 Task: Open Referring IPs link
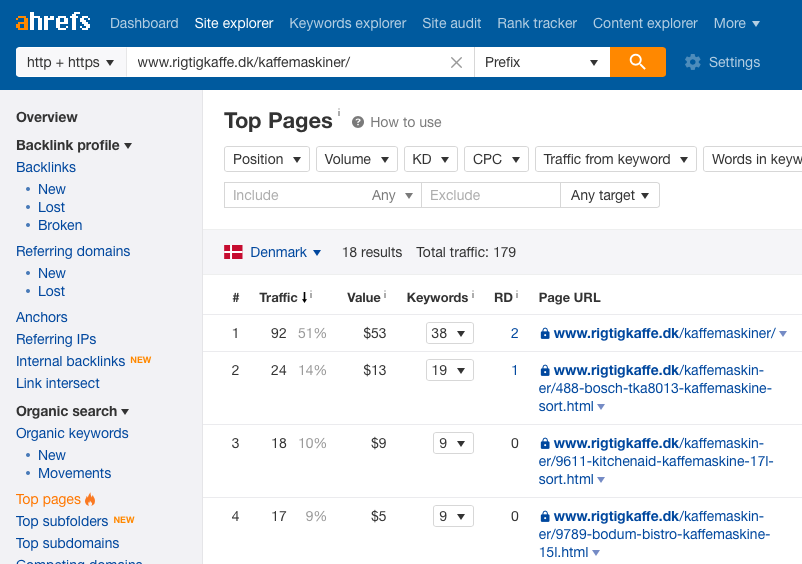[x=56, y=339]
